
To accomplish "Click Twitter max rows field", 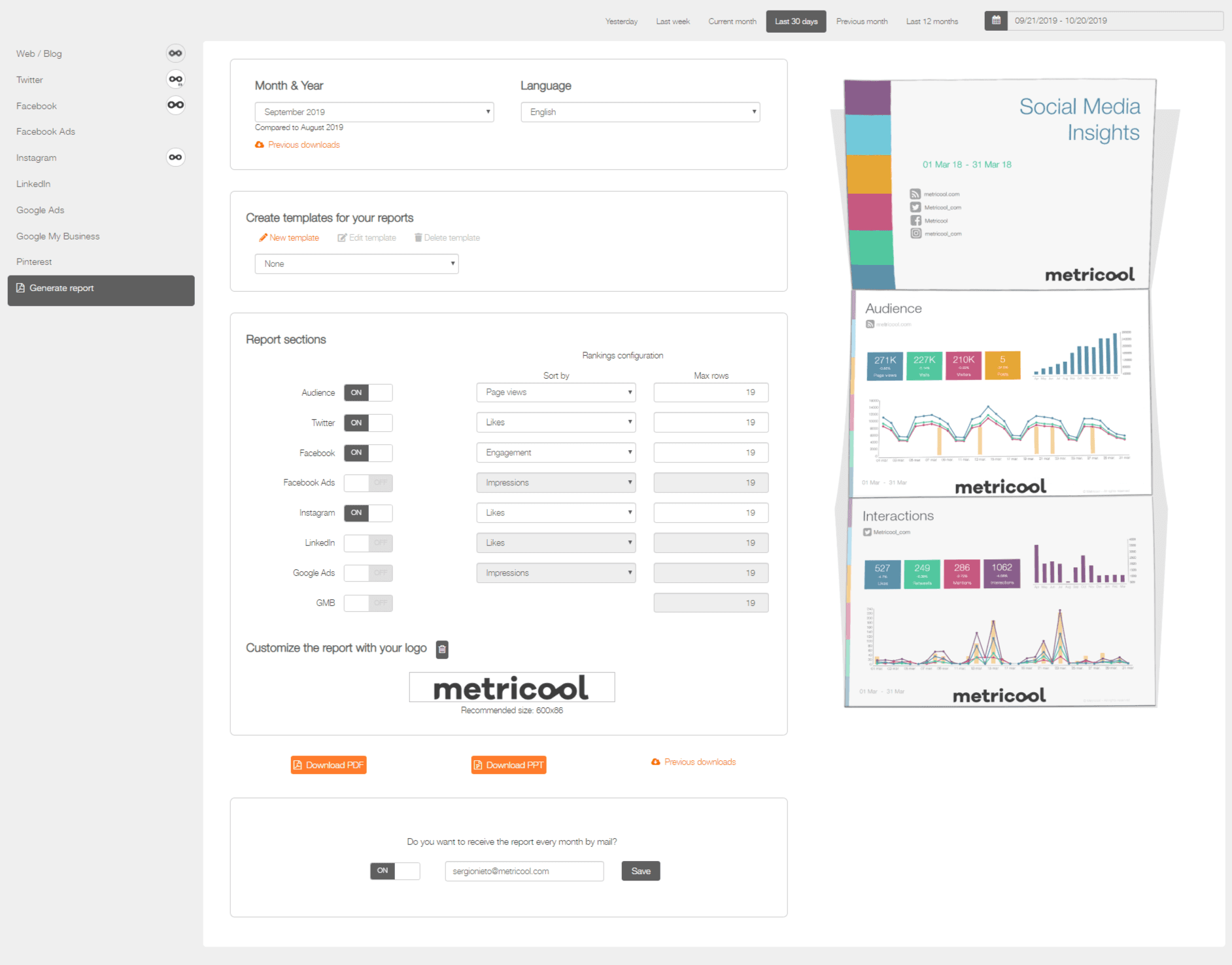I will 711,423.
